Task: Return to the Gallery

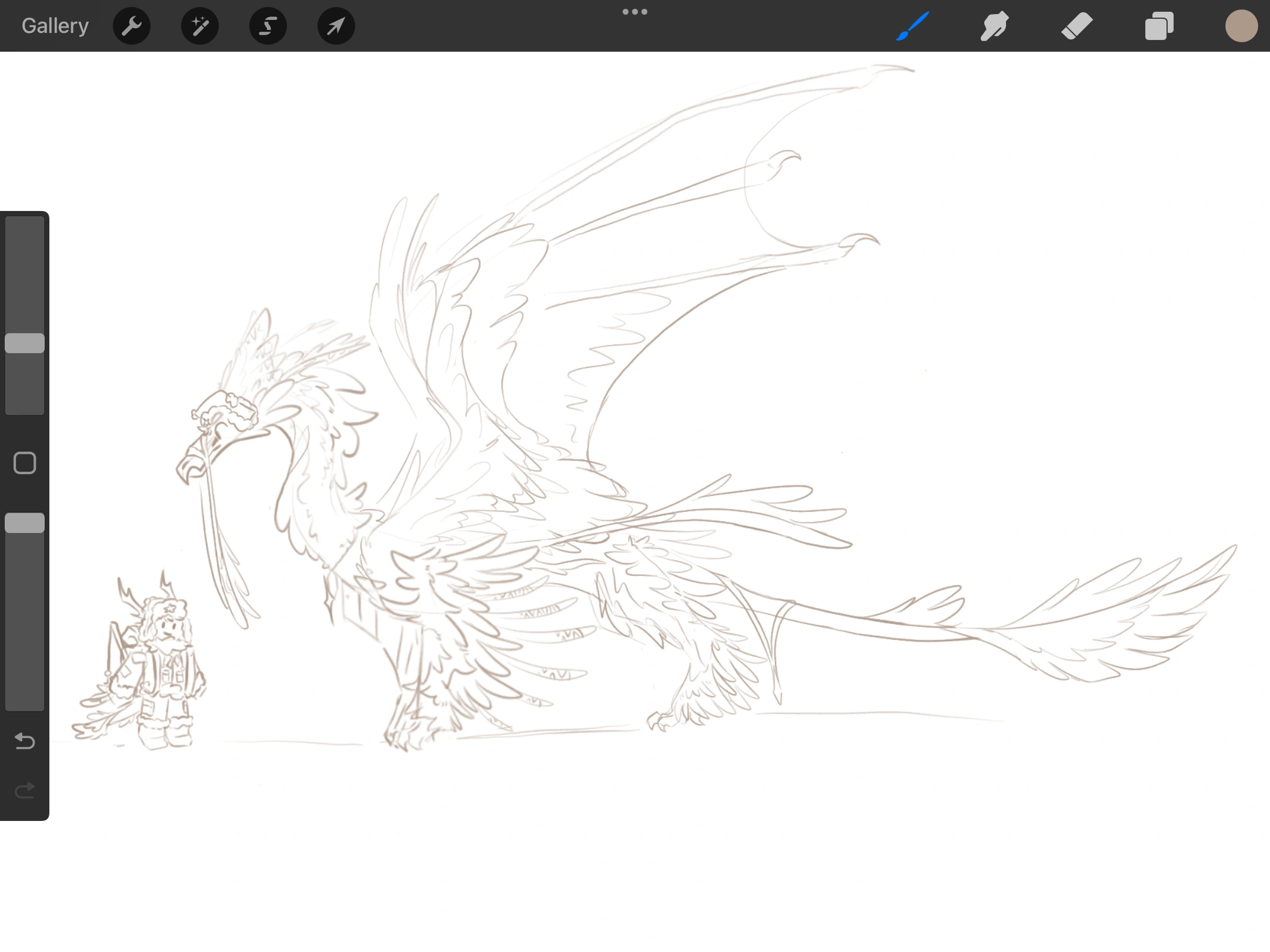Action: coord(54,25)
